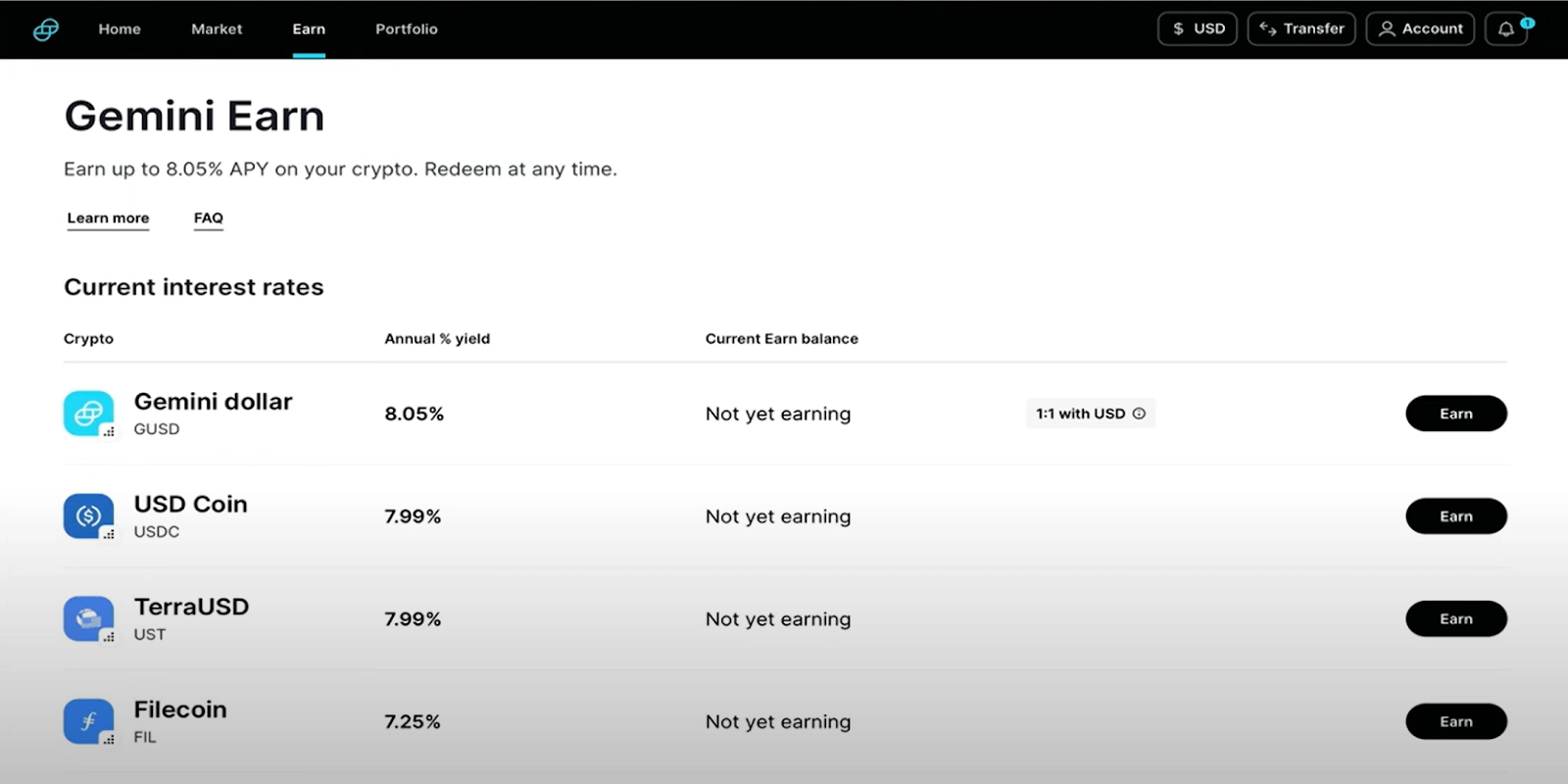
Task: Click Earn button for Filecoin
Action: pos(1455,722)
